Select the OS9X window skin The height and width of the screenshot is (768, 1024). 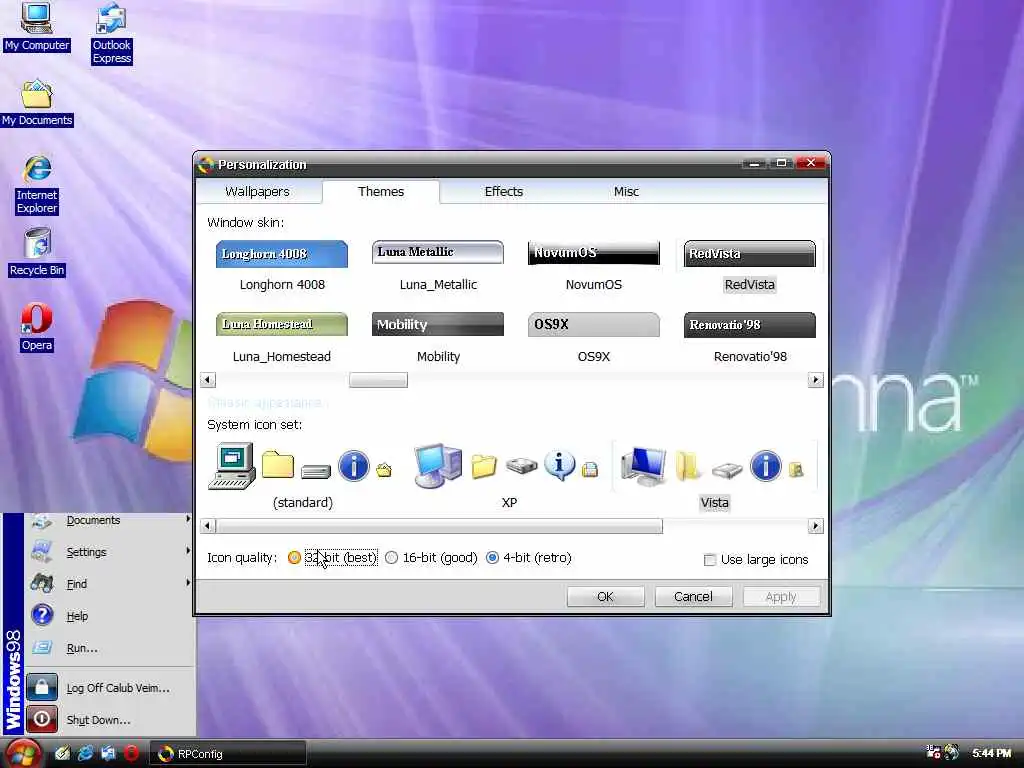(594, 338)
